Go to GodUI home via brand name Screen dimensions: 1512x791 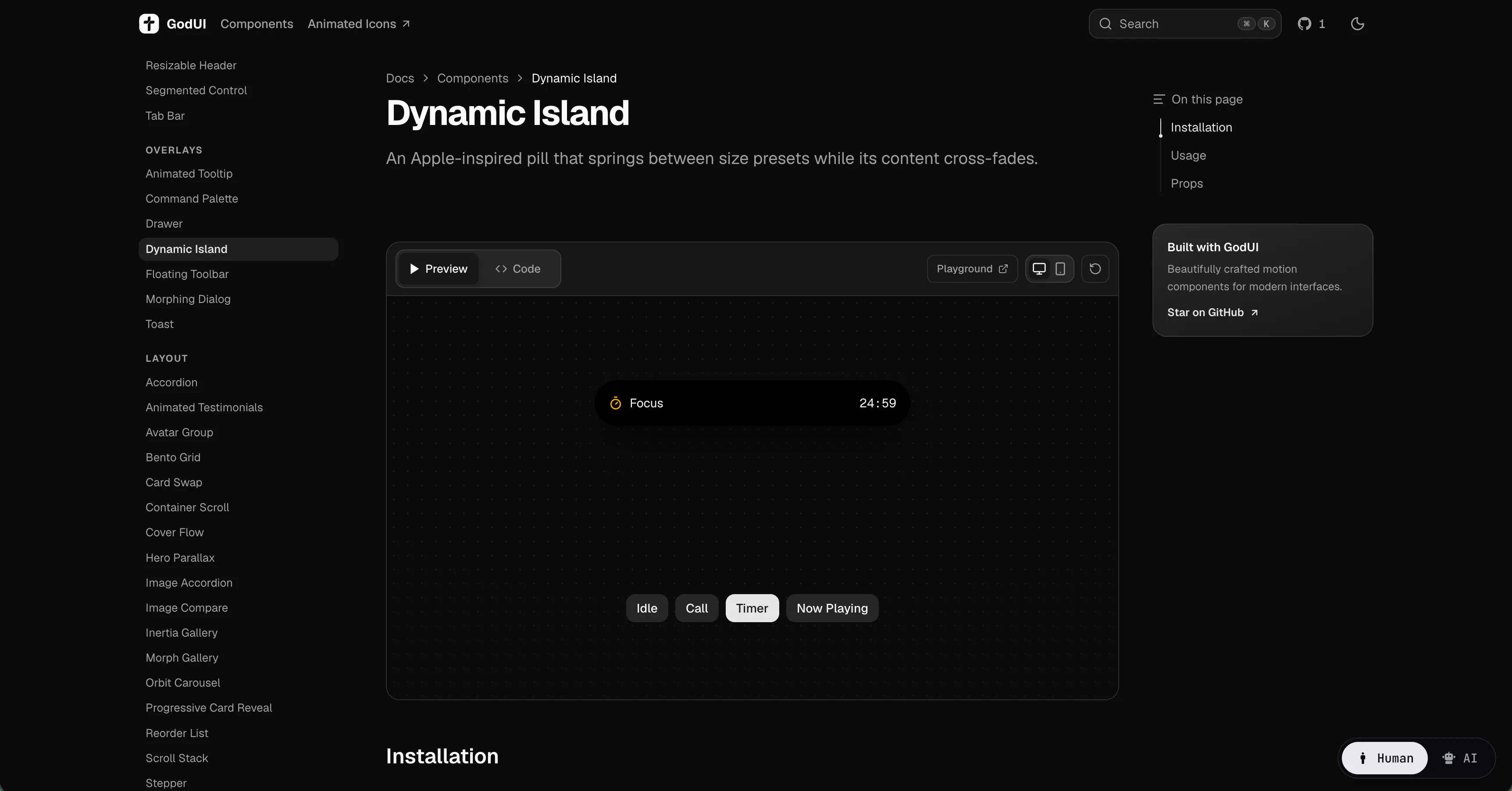[186, 24]
